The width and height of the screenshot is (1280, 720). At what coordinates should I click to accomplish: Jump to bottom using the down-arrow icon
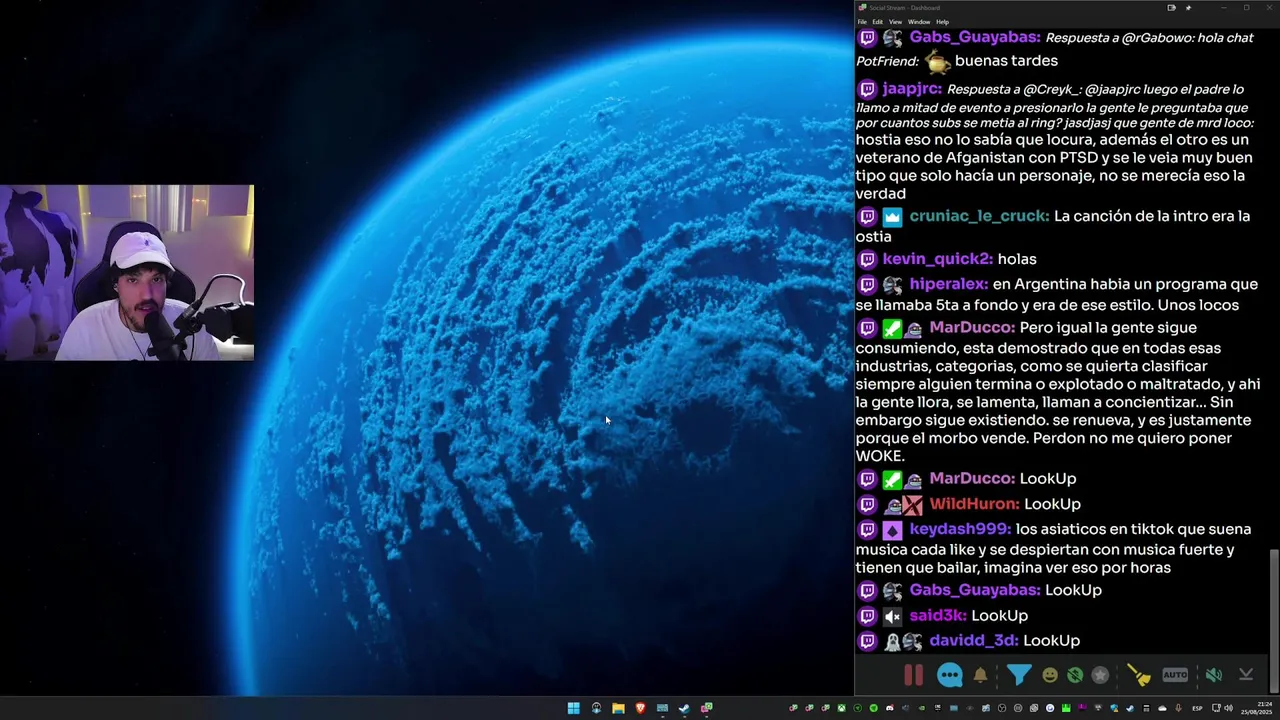click(x=1246, y=675)
